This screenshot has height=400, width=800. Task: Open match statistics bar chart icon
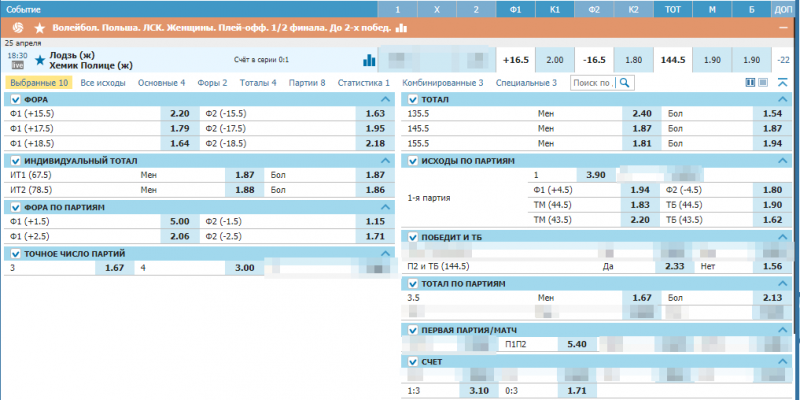pyautogui.click(x=369, y=60)
